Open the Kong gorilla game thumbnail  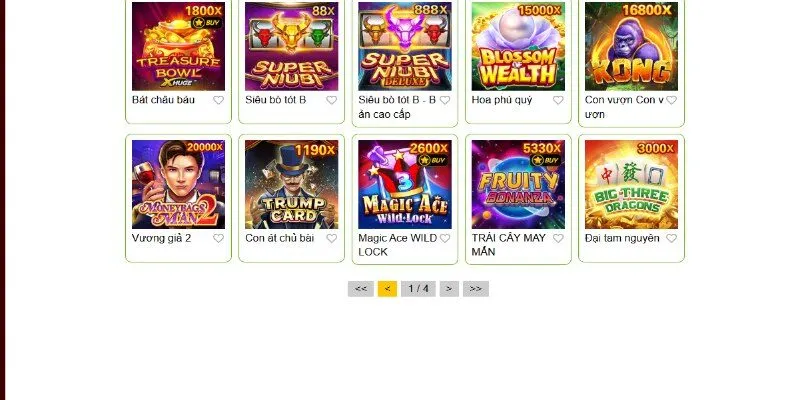click(631, 46)
